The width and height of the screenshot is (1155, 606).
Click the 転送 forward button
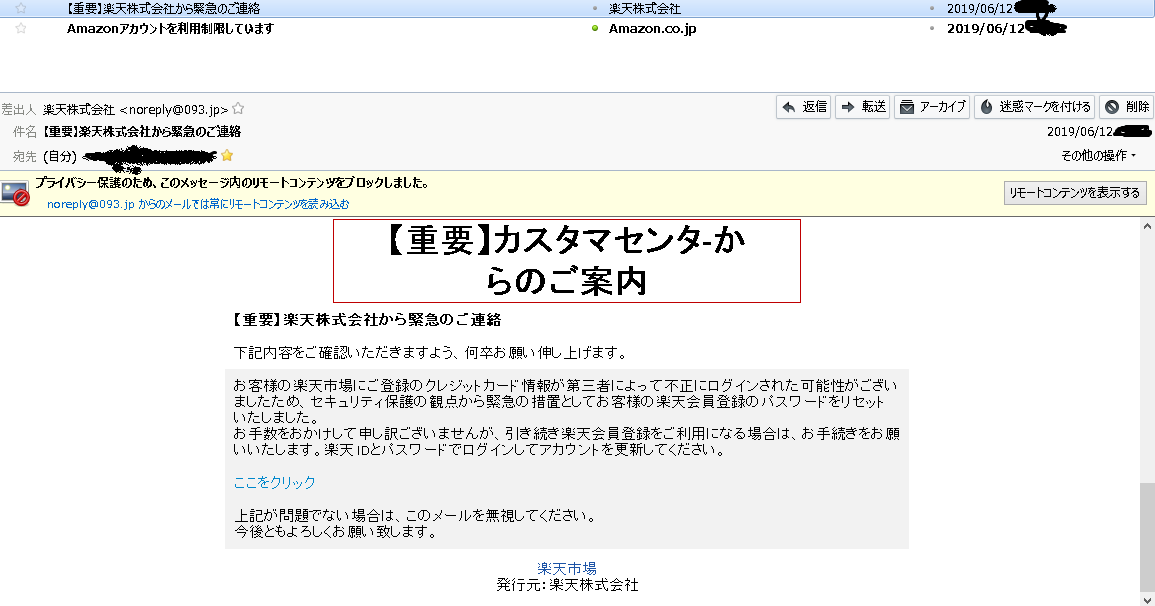pos(863,107)
